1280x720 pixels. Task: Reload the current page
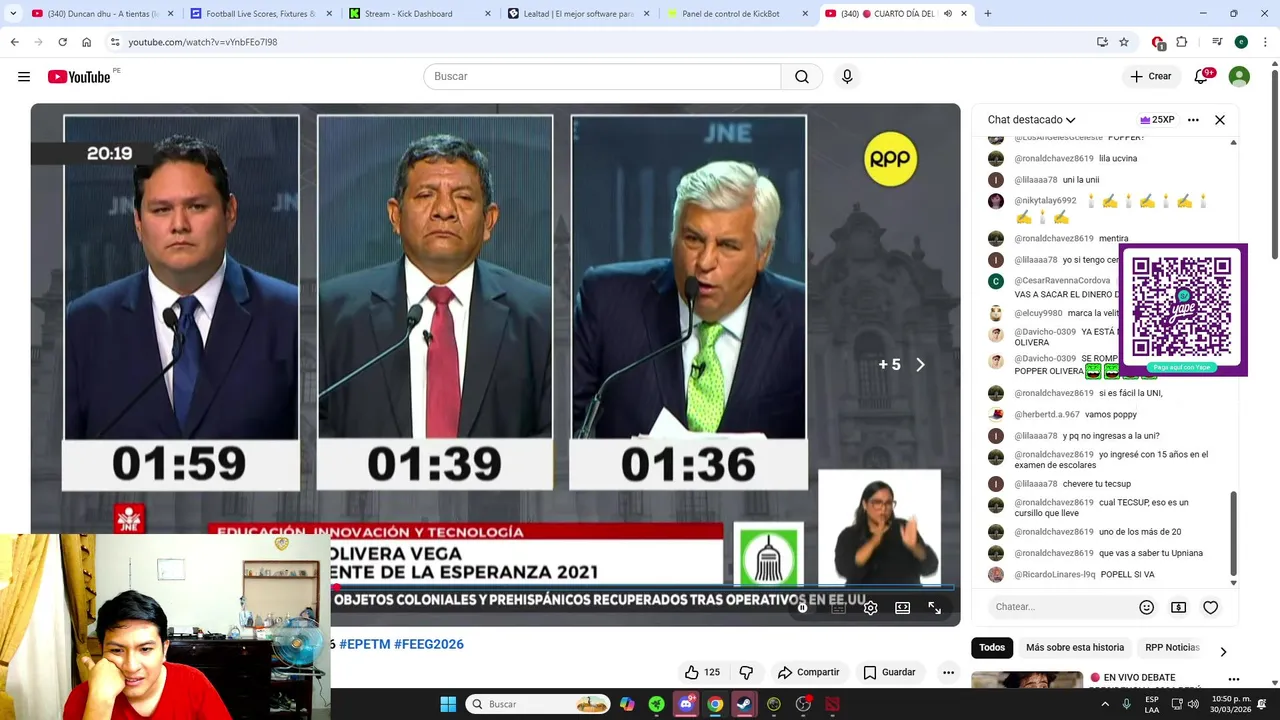click(62, 42)
